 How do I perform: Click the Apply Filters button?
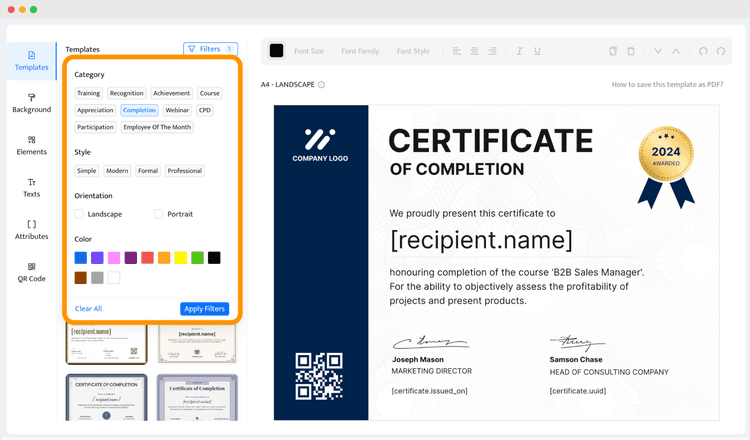click(205, 308)
